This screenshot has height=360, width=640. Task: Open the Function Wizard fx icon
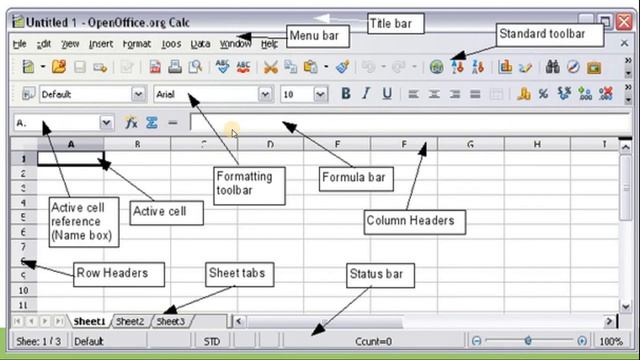[x=131, y=122]
